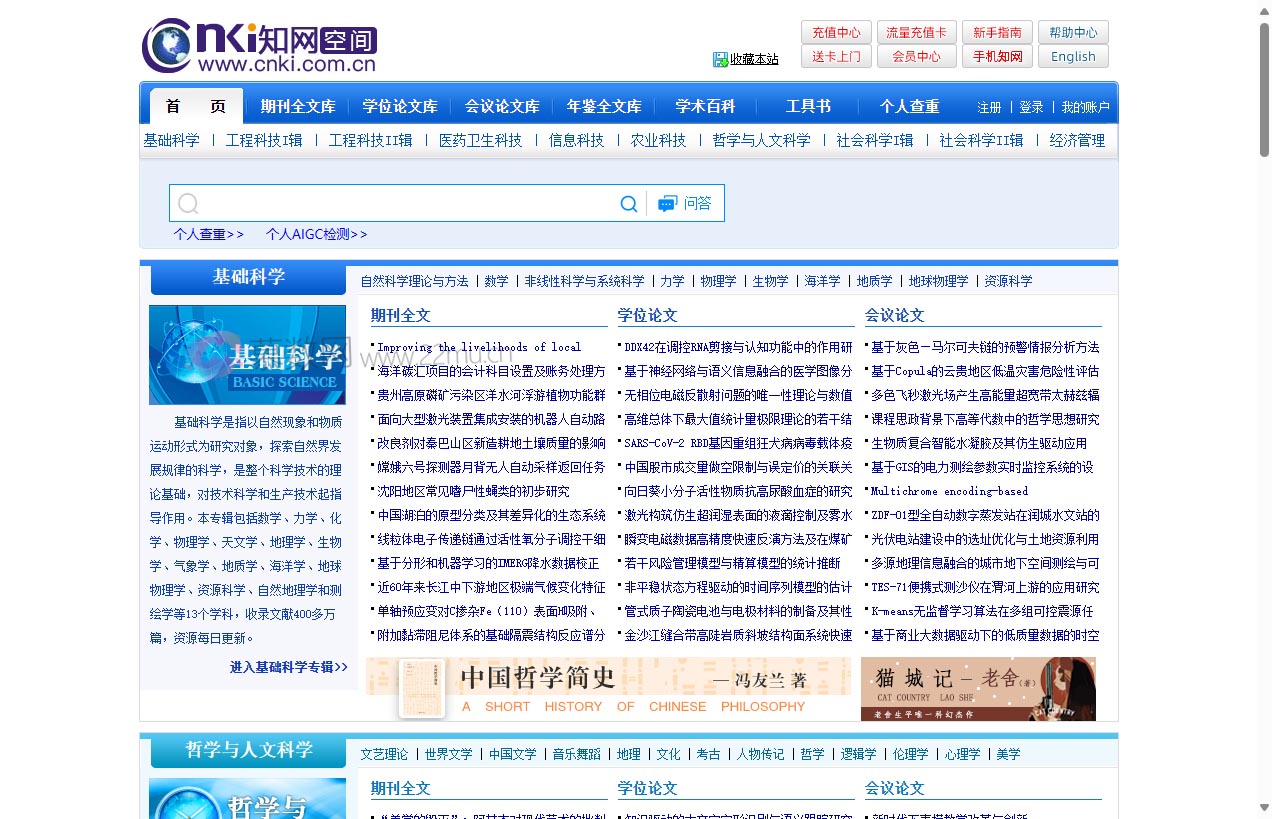The height and width of the screenshot is (819, 1272).
Task: Expand 进入基础科学专辑 link
Action: point(288,668)
